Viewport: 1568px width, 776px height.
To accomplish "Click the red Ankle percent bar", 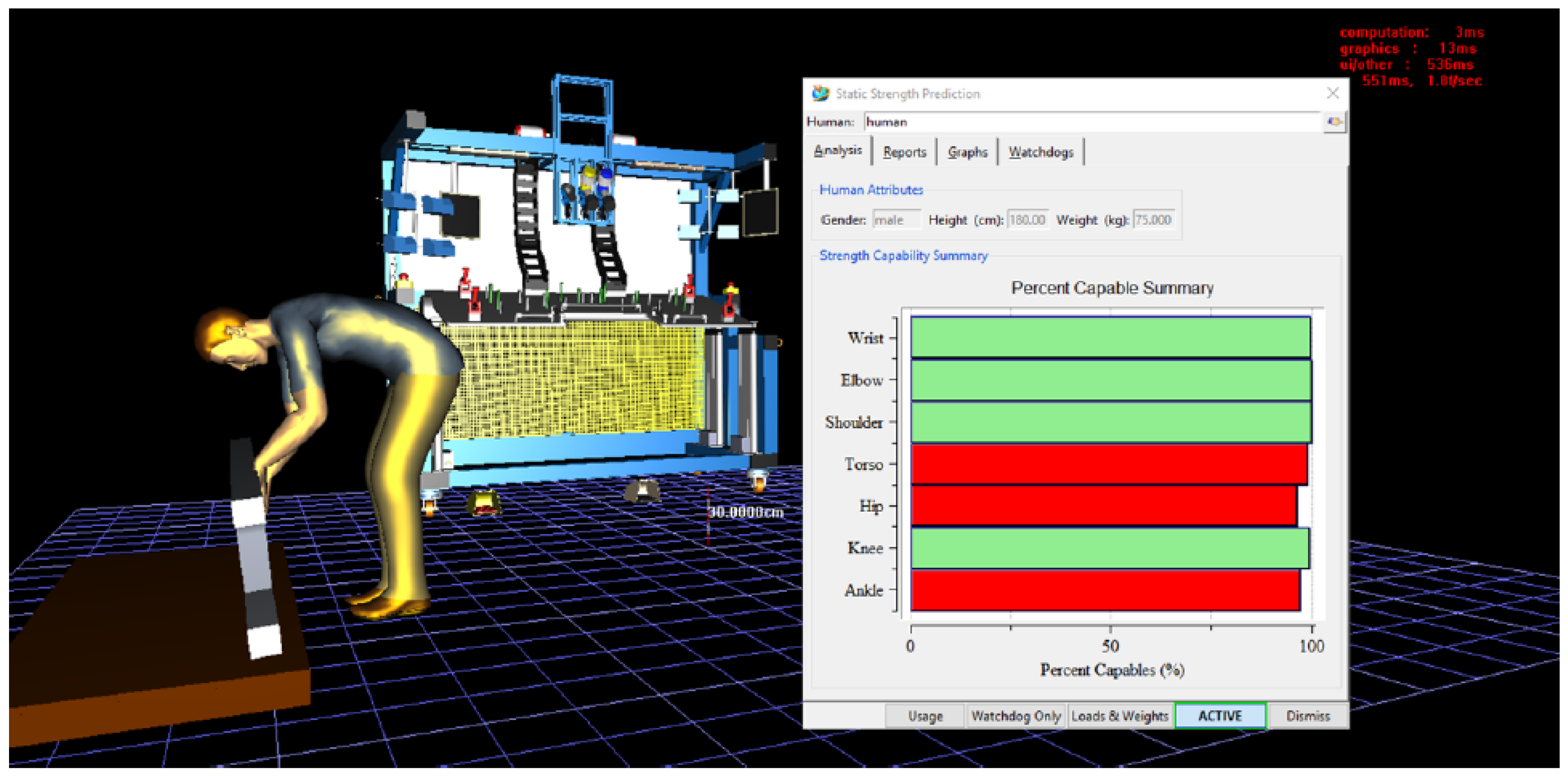I will pyautogui.click(x=1105, y=590).
